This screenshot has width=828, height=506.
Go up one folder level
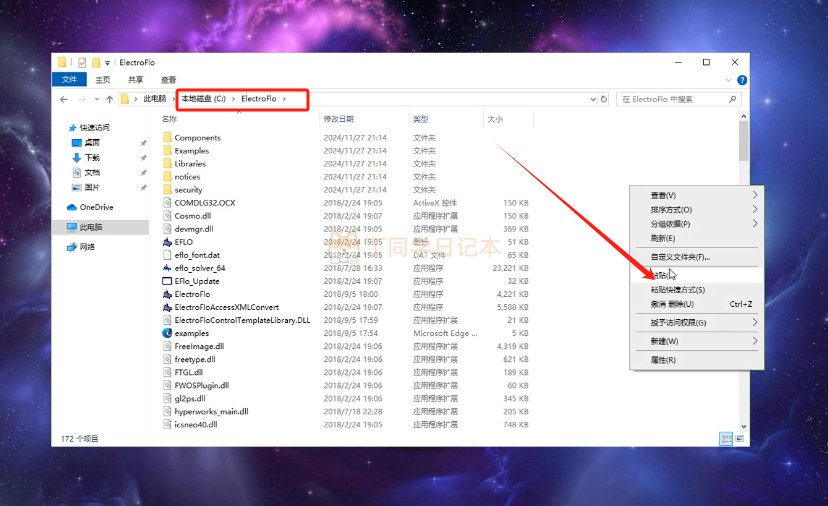pos(109,99)
